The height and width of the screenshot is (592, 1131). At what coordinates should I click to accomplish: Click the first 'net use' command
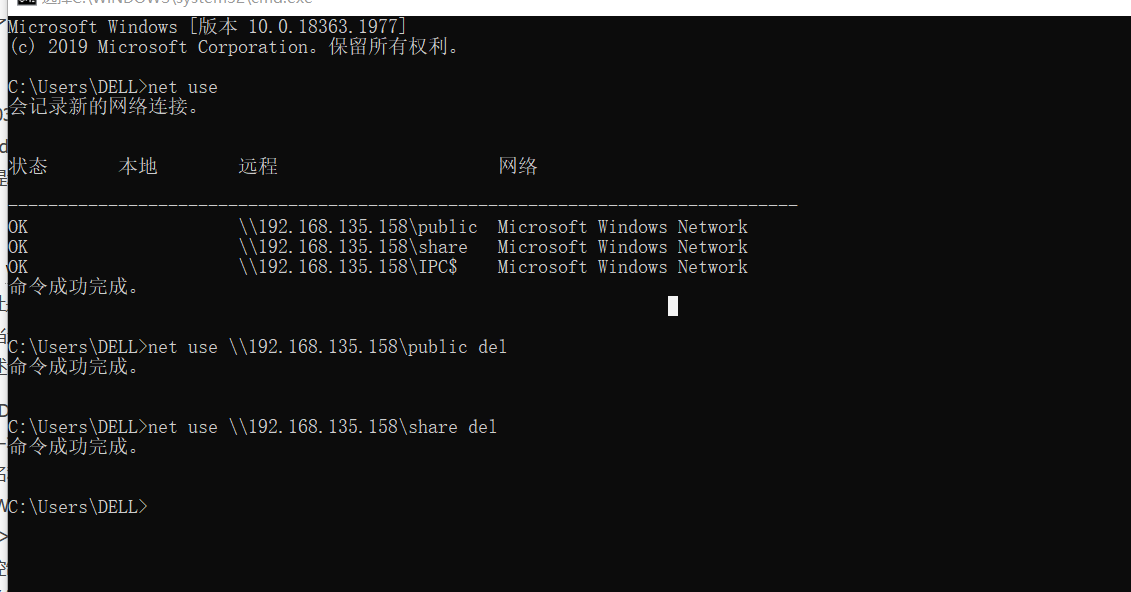pyautogui.click(x=182, y=87)
